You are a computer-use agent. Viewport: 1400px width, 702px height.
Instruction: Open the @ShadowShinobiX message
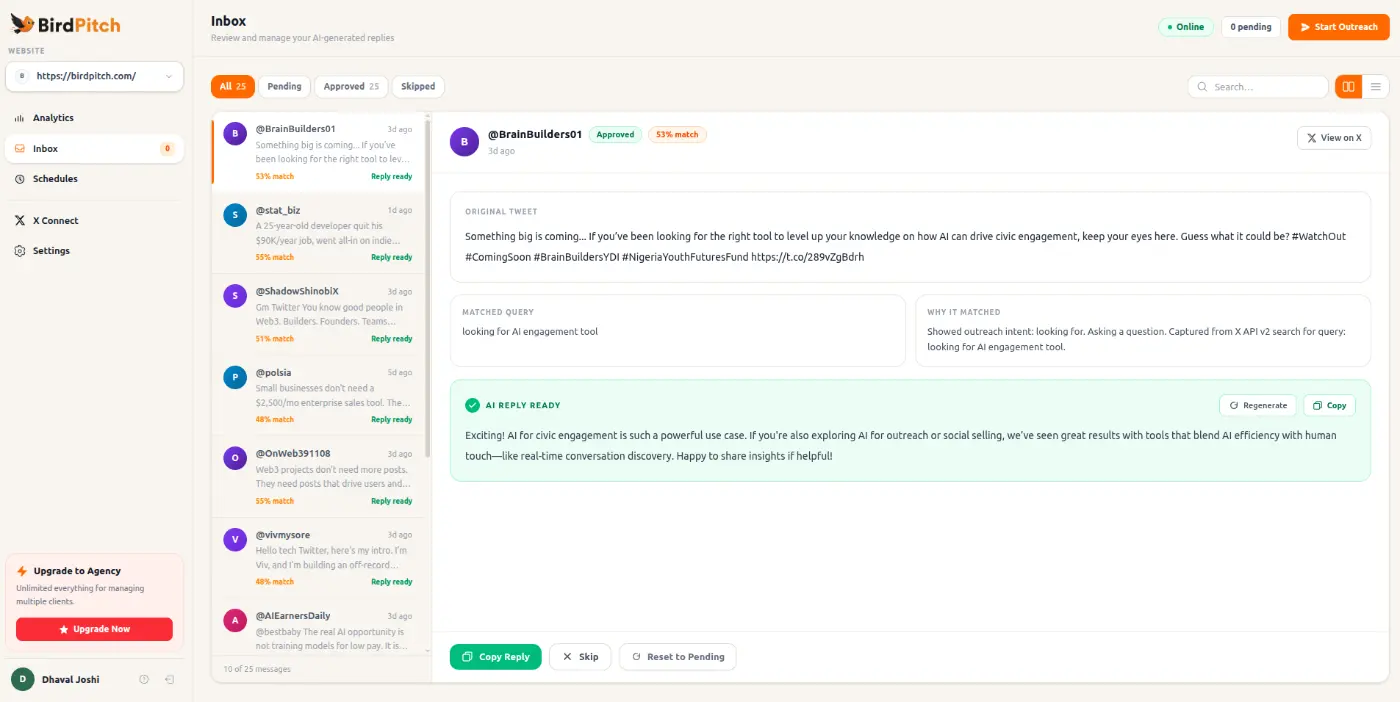pyautogui.click(x=320, y=314)
